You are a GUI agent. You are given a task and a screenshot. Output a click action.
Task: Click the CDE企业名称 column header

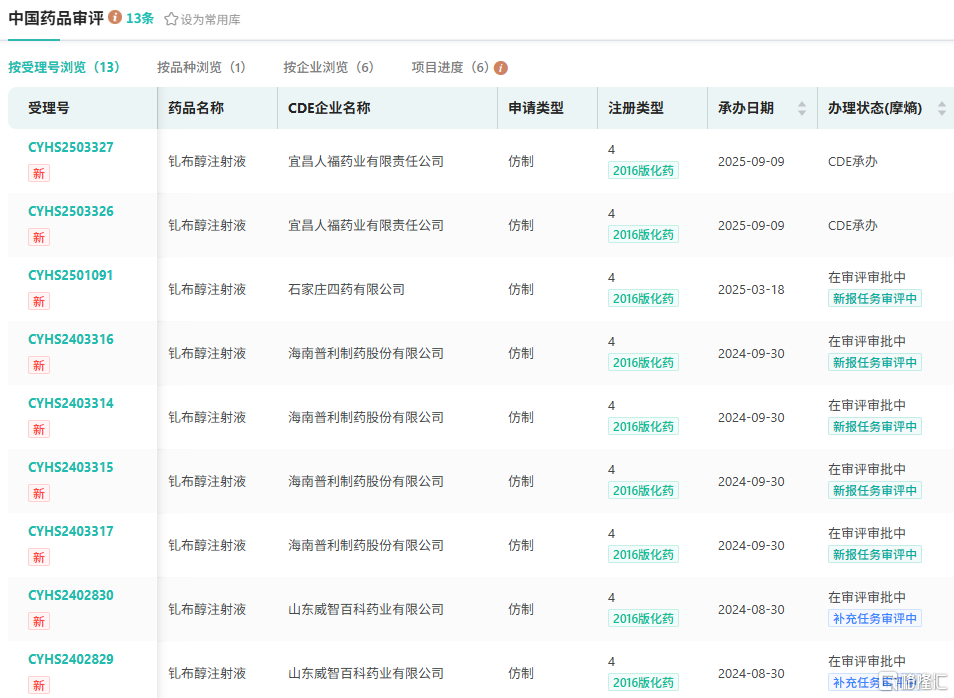(x=329, y=108)
